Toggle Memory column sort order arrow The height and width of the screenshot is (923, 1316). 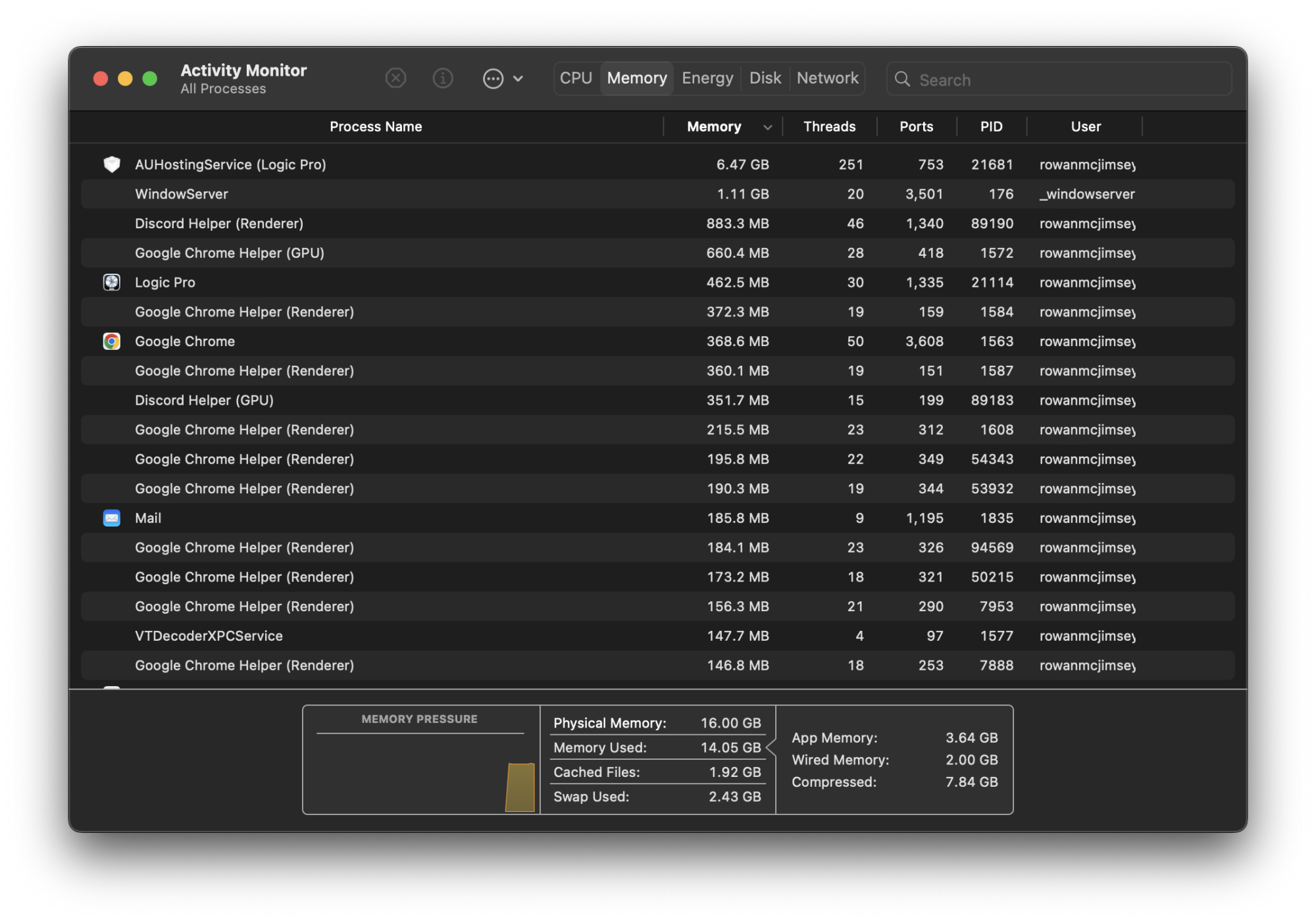pyautogui.click(x=767, y=127)
